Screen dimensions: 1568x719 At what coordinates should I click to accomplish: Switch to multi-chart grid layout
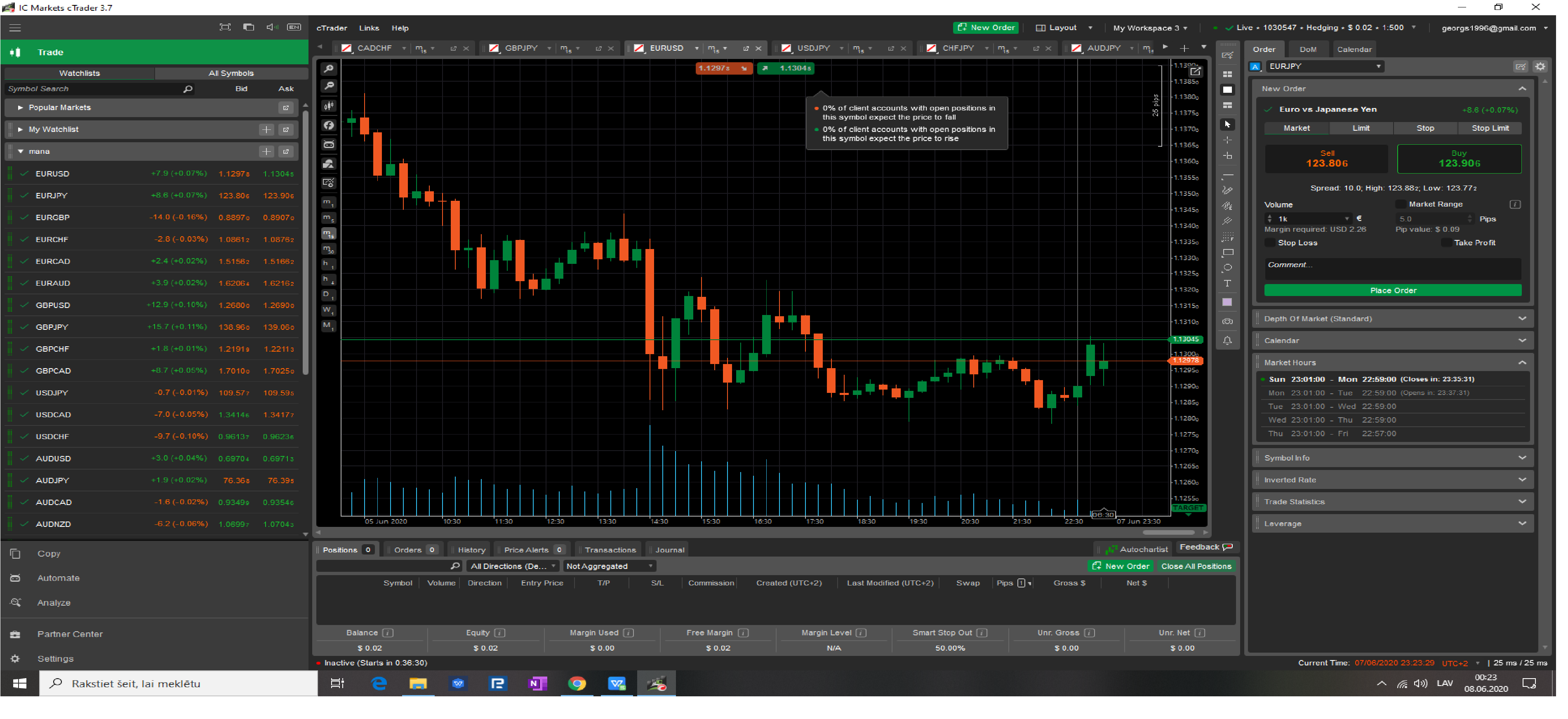coord(1227,74)
